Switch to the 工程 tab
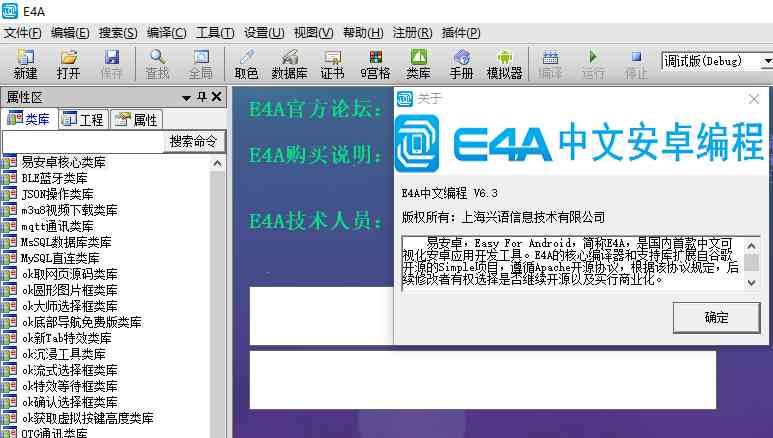The height and width of the screenshot is (438, 773). pos(83,119)
